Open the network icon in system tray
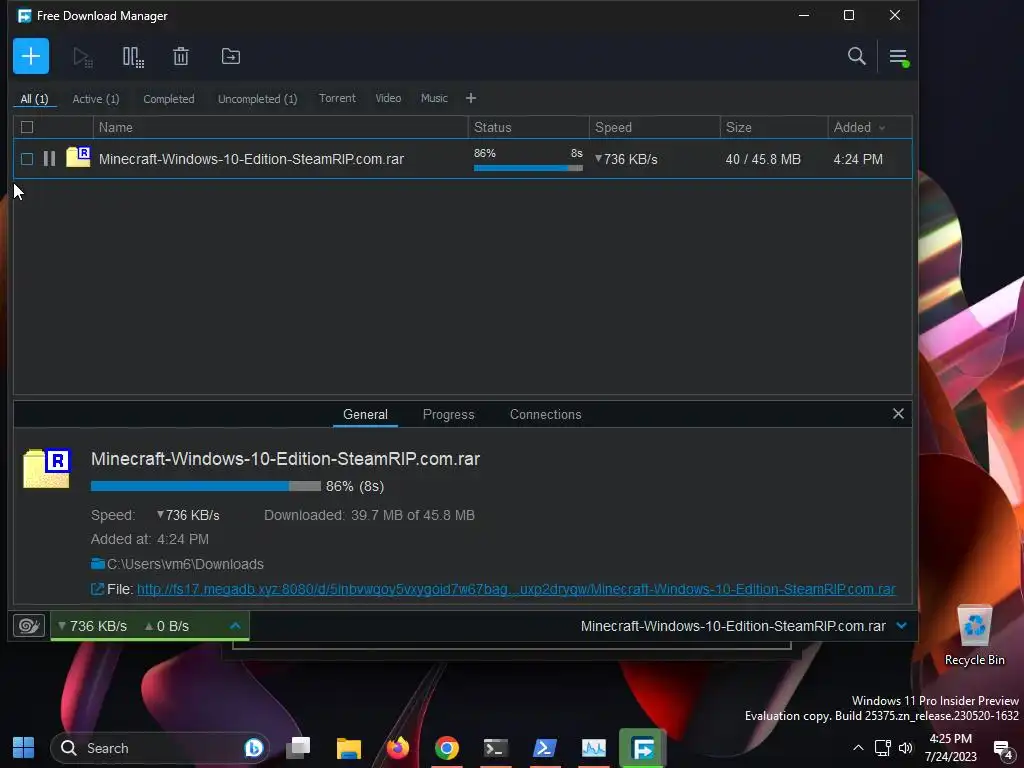The width and height of the screenshot is (1024, 768). click(882, 748)
